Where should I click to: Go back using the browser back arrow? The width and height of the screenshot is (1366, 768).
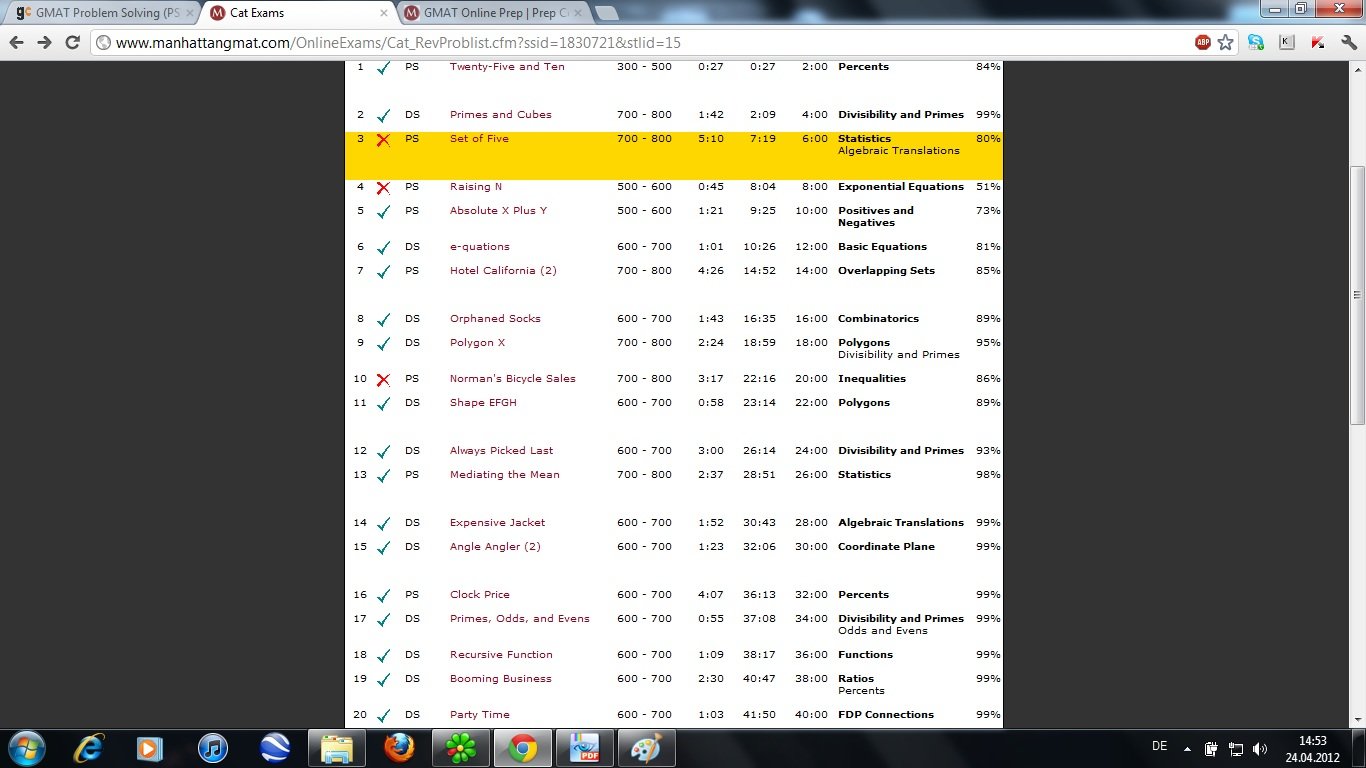coord(16,42)
